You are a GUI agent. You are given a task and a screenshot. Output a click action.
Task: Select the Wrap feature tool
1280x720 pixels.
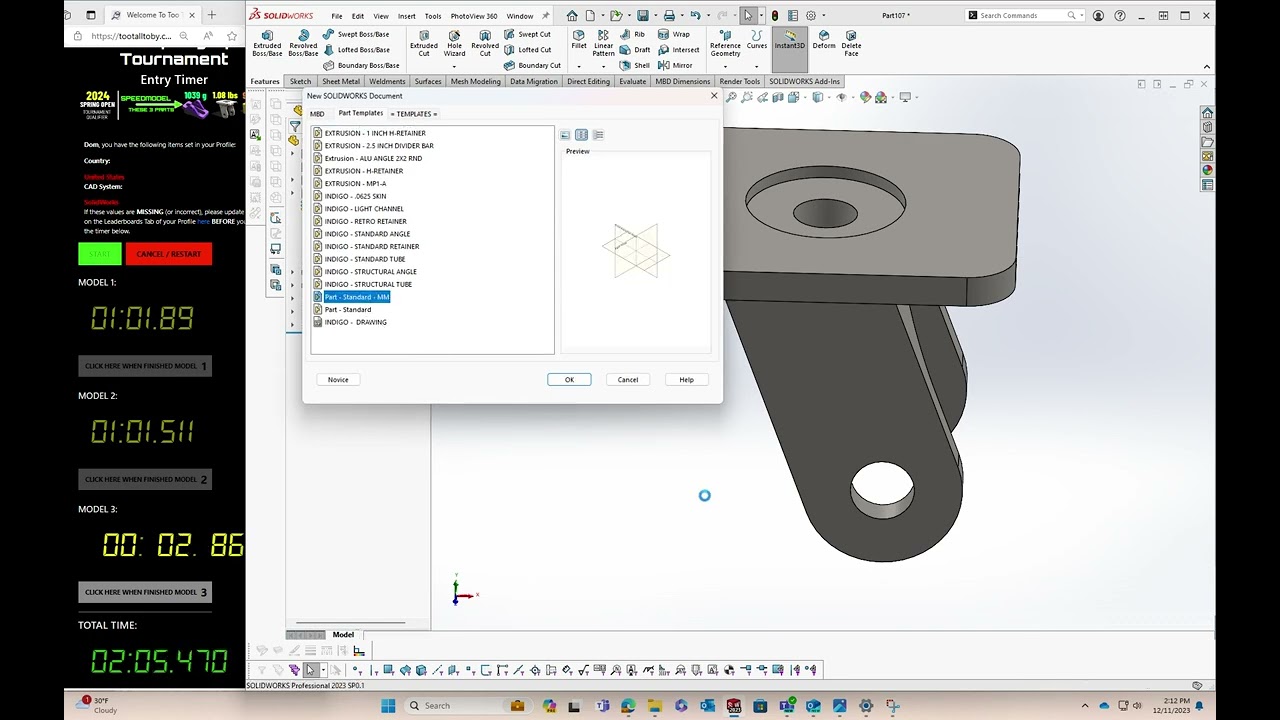coord(673,34)
